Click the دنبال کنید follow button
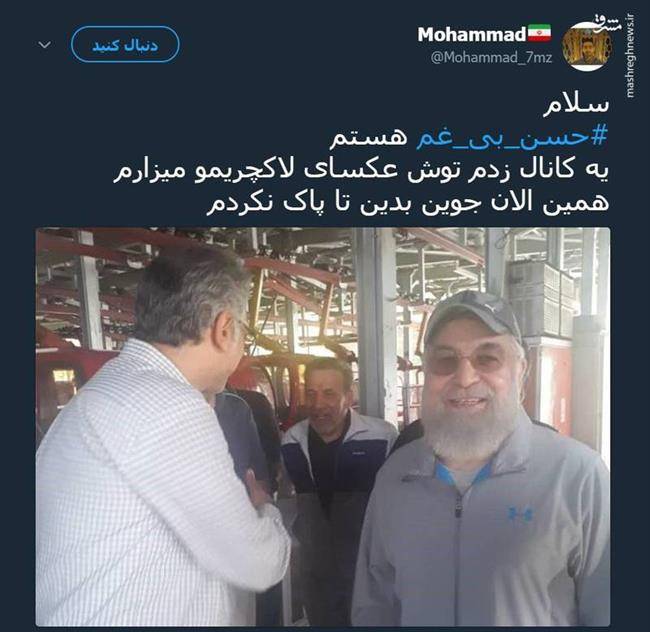650x632 pixels. point(125,45)
